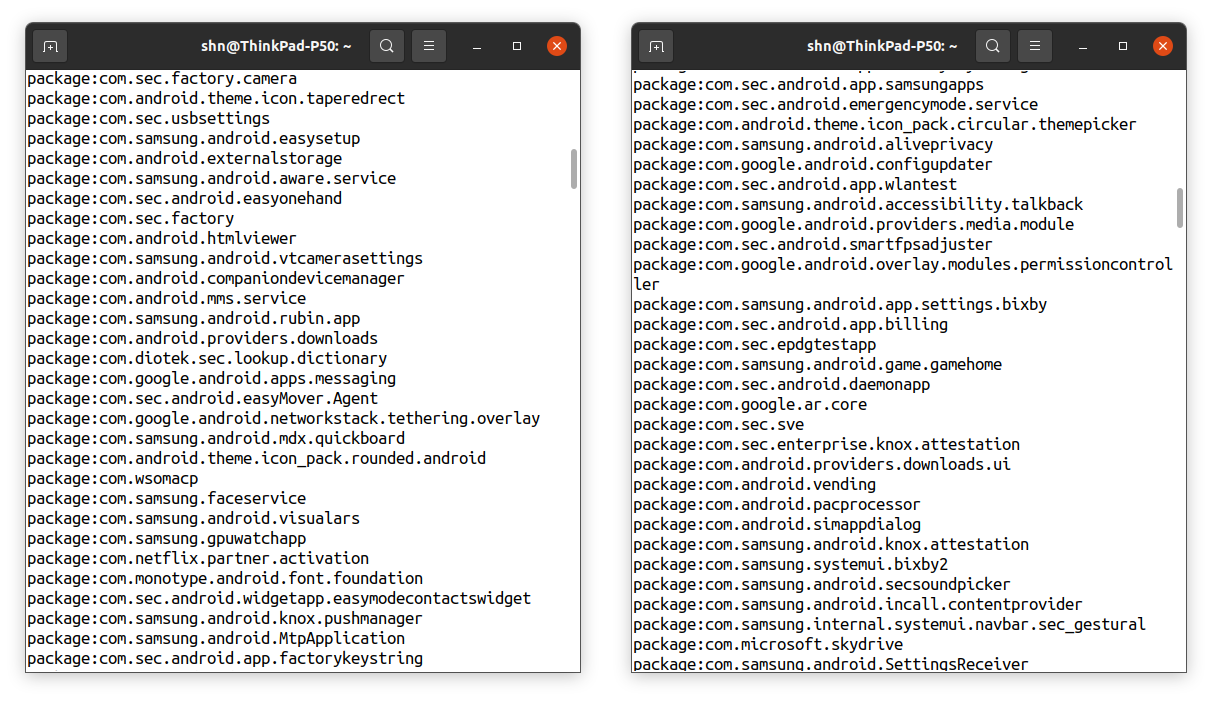Click the scrollbar thumb in the right terminal

click(1180, 207)
